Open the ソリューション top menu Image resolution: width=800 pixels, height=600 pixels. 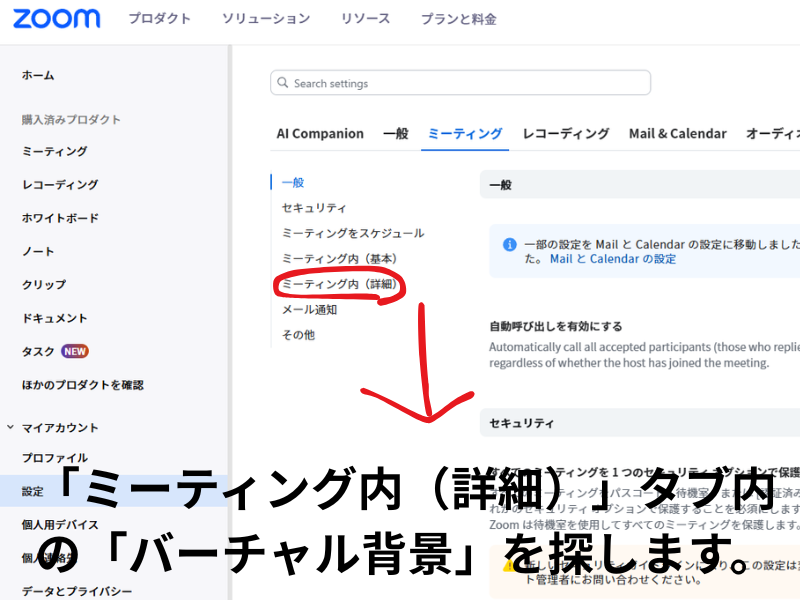point(266,19)
